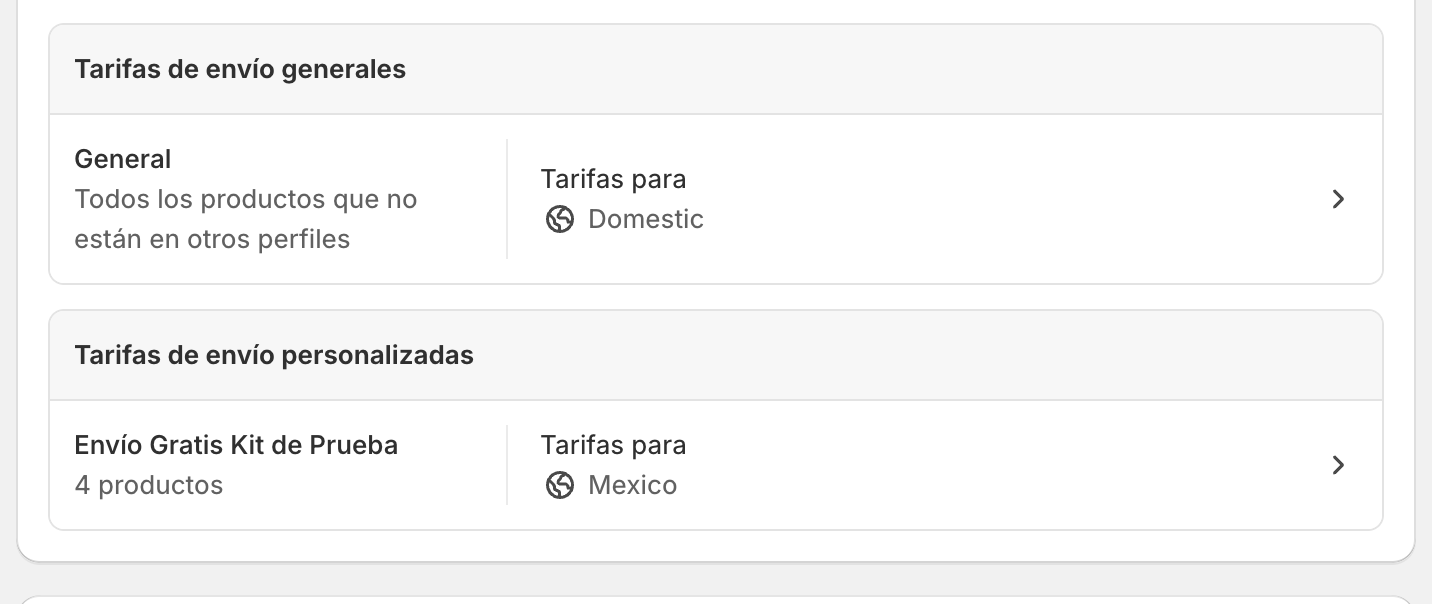The image size is (1432, 604).
Task: Click the globe icon beside Mexico
Action: 560,485
